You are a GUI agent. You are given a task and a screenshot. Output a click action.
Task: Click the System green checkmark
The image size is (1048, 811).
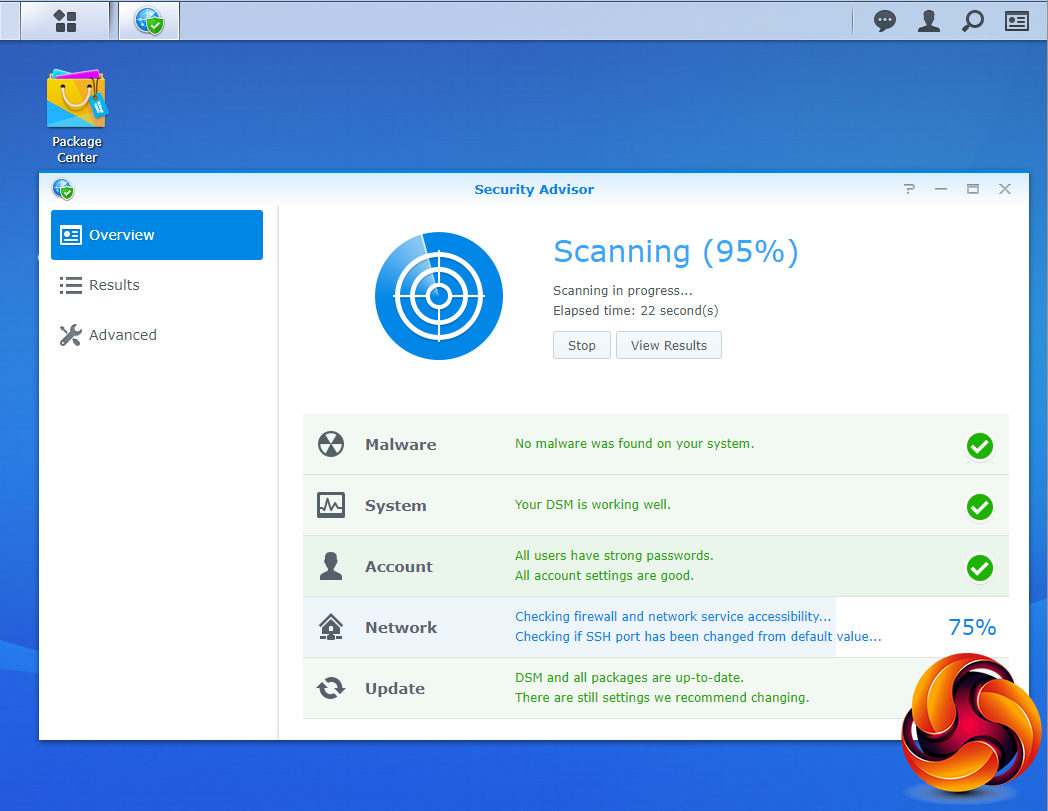979,507
